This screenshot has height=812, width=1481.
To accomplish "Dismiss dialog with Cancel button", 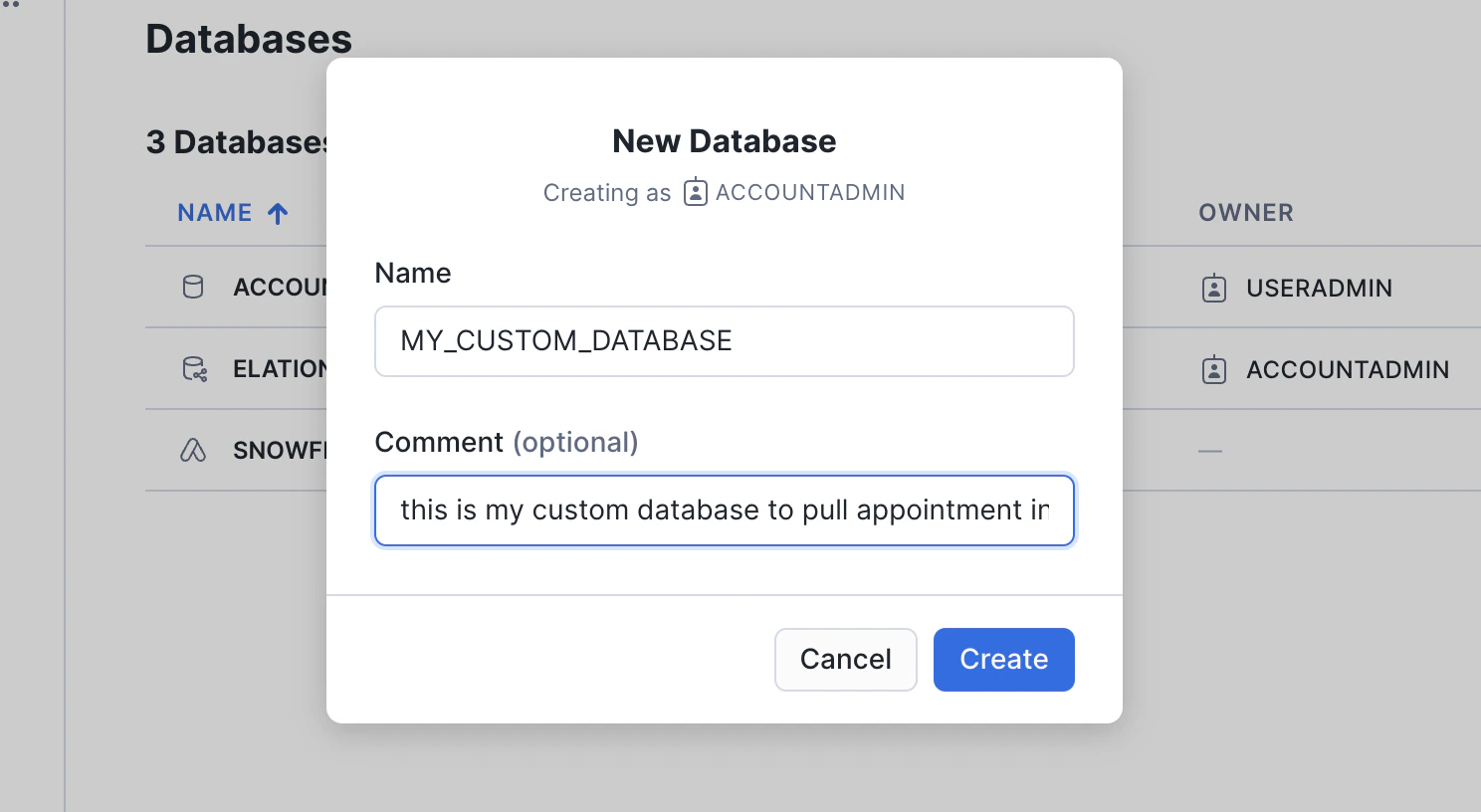I will tap(845, 659).
